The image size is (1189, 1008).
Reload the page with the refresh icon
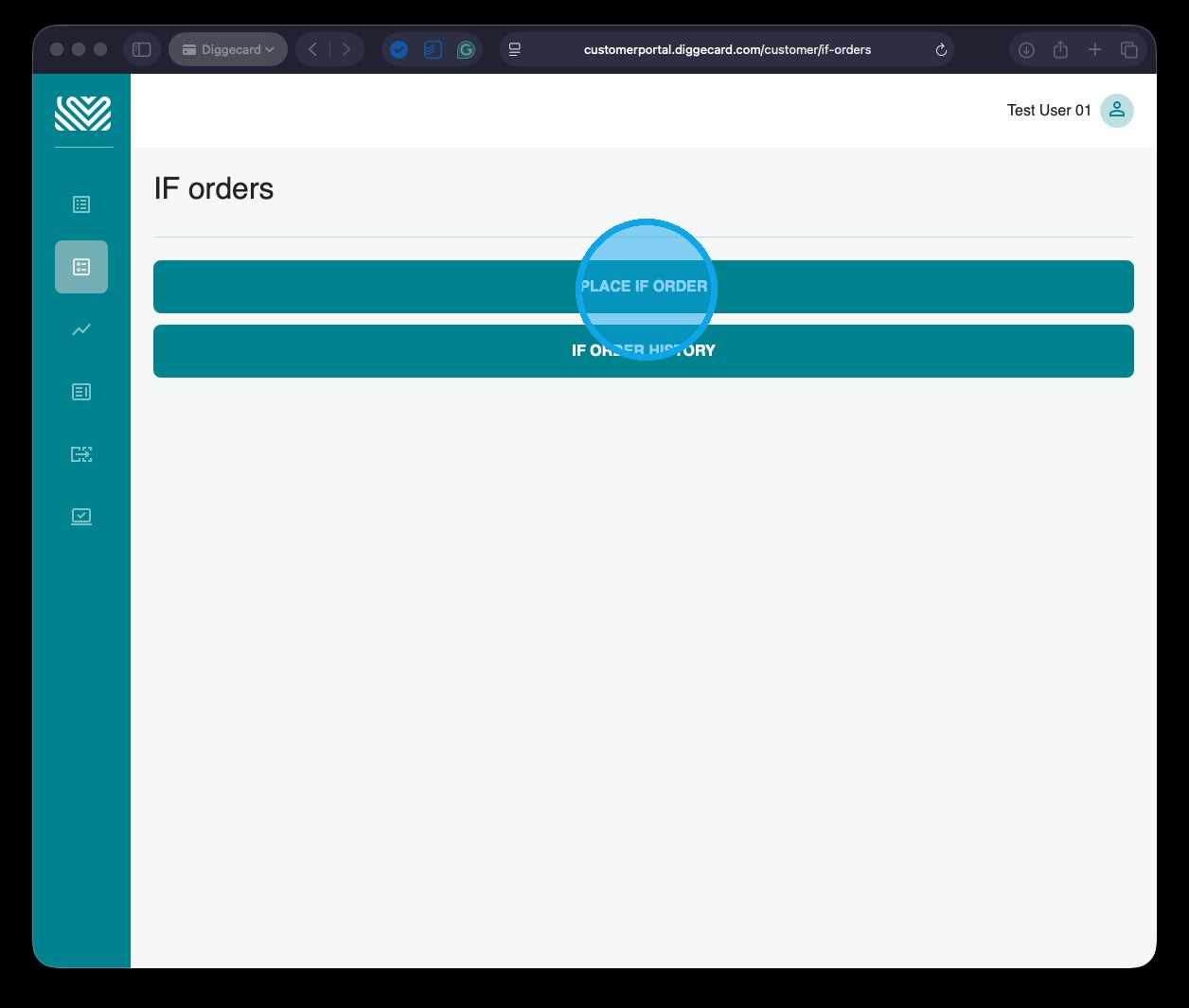point(941,50)
